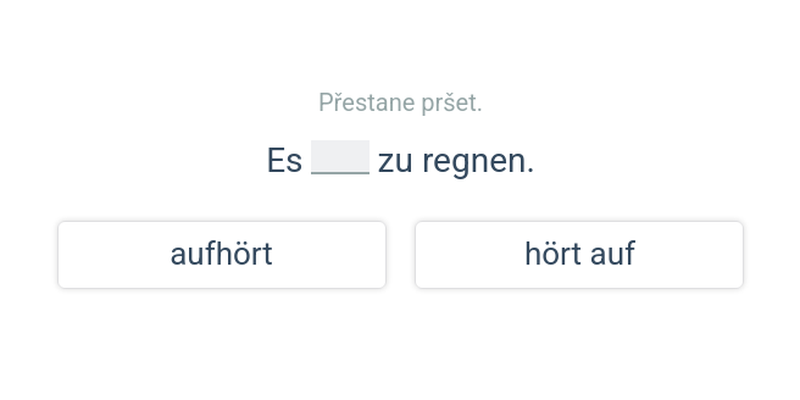Image resolution: width=800 pixels, height=400 pixels.
Task: Select the answer "aufhört"
Action: point(221,255)
